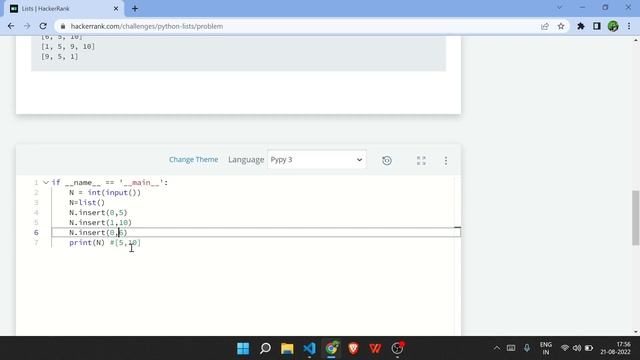Click the address bar URL

pyautogui.click(x=147, y=26)
